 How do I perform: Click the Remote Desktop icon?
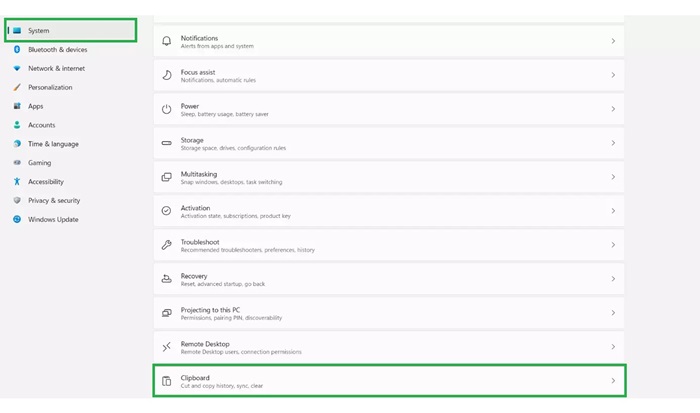click(x=167, y=347)
